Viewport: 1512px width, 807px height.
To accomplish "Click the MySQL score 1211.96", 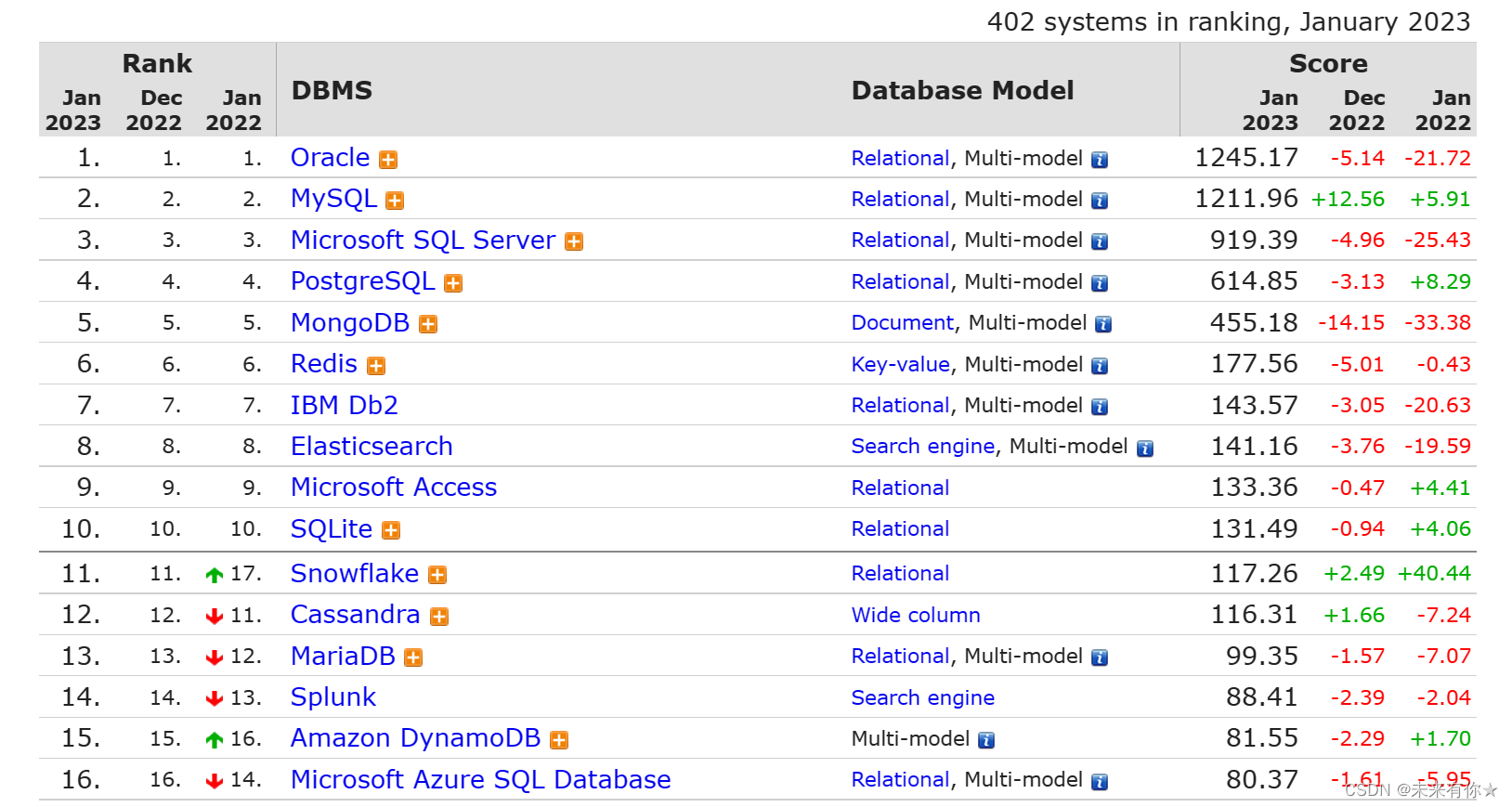I will (x=1246, y=199).
